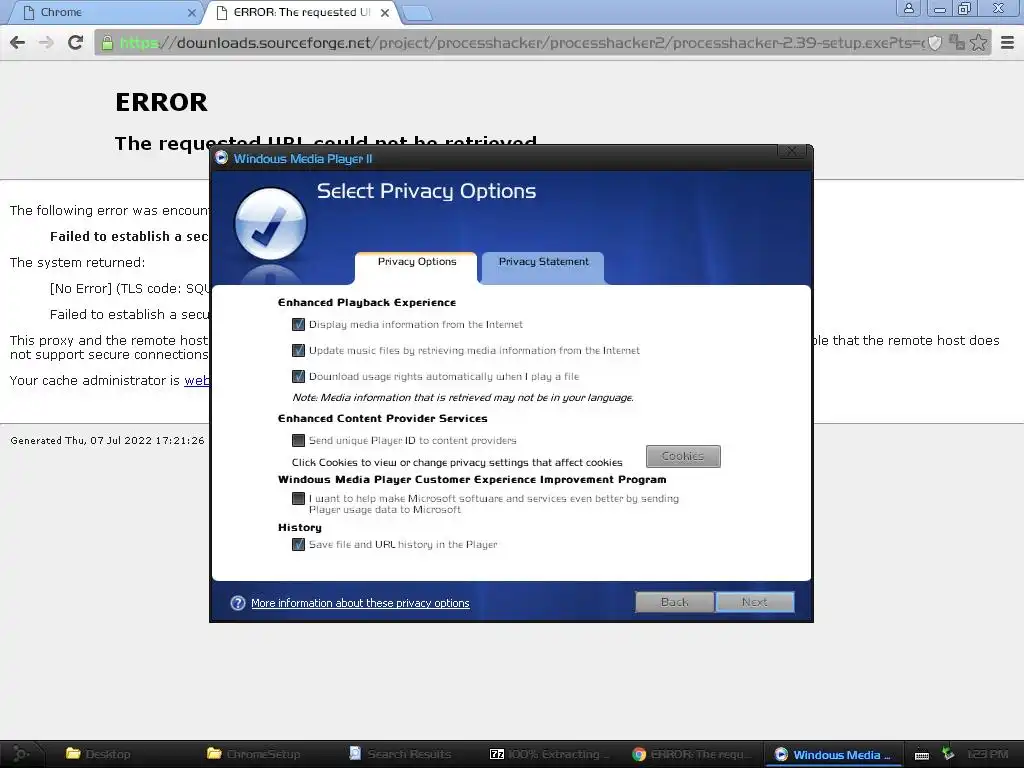Enable Send unique Player ID to content providers
This screenshot has width=1024, height=768.
click(298, 441)
